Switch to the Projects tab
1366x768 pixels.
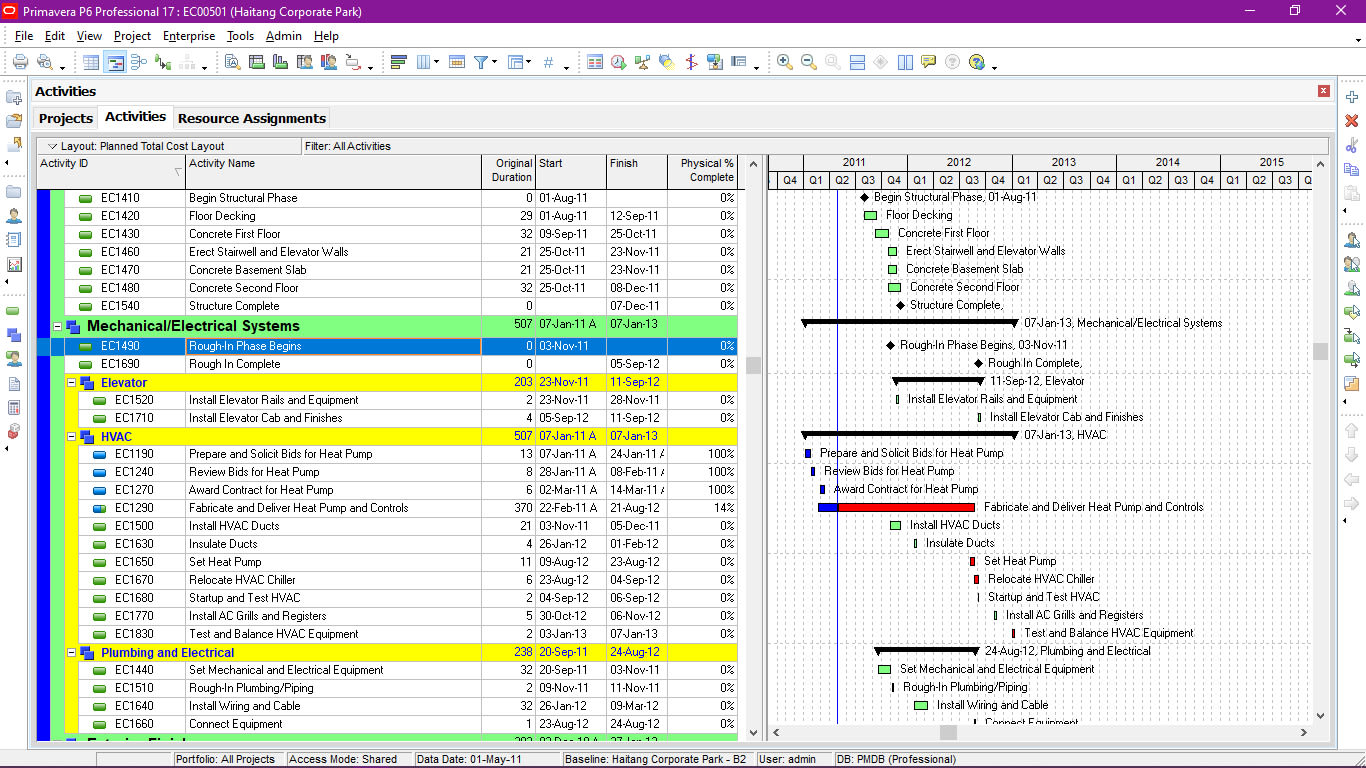(65, 118)
